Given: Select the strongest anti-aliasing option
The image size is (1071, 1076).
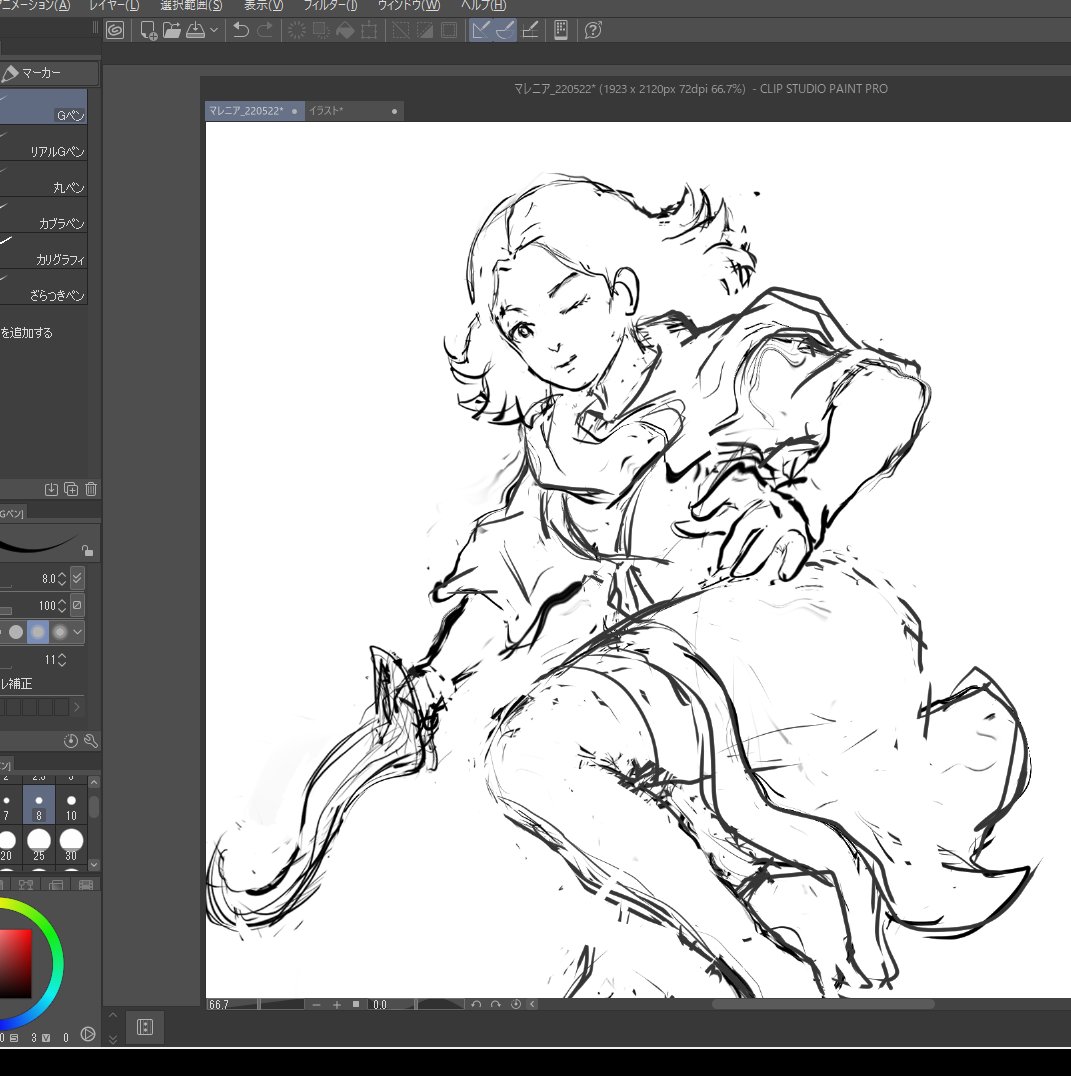Looking at the screenshot, I should coord(60,632).
